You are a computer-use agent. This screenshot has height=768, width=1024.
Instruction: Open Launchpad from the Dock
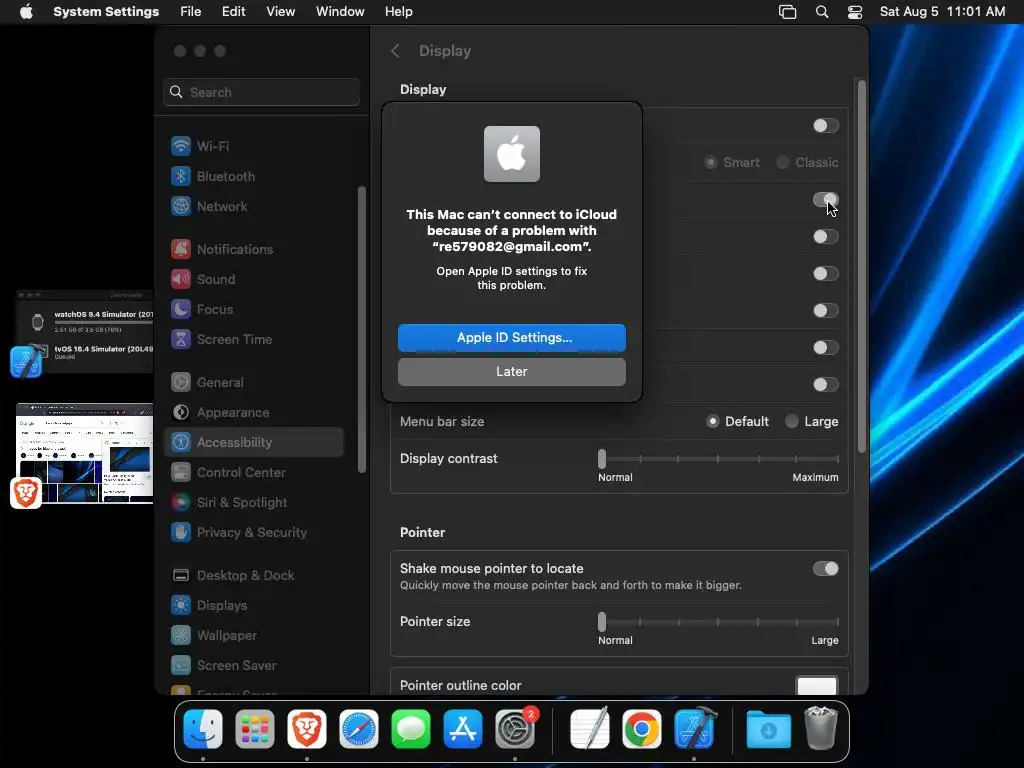point(255,729)
